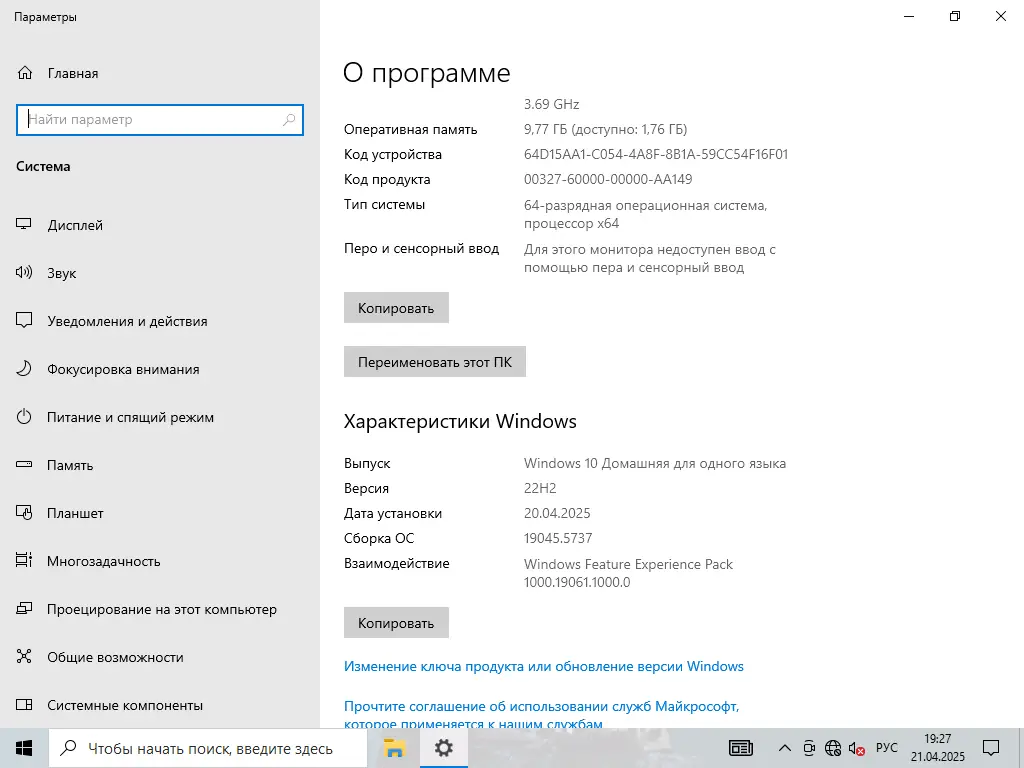Click the Meet Now tray icon
The width and height of the screenshot is (1024, 768).
(x=809, y=748)
